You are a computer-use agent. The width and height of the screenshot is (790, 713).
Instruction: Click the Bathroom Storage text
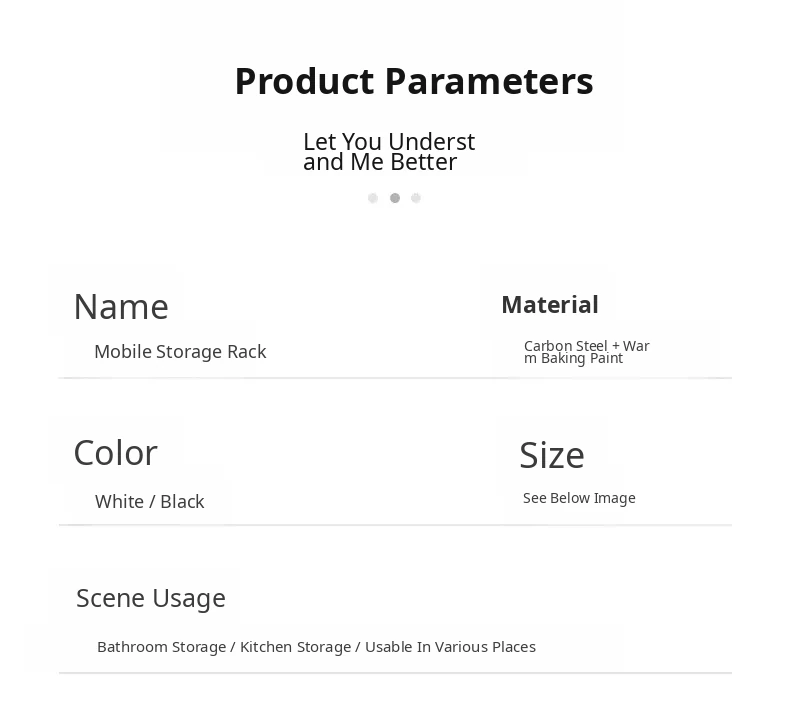[161, 647]
